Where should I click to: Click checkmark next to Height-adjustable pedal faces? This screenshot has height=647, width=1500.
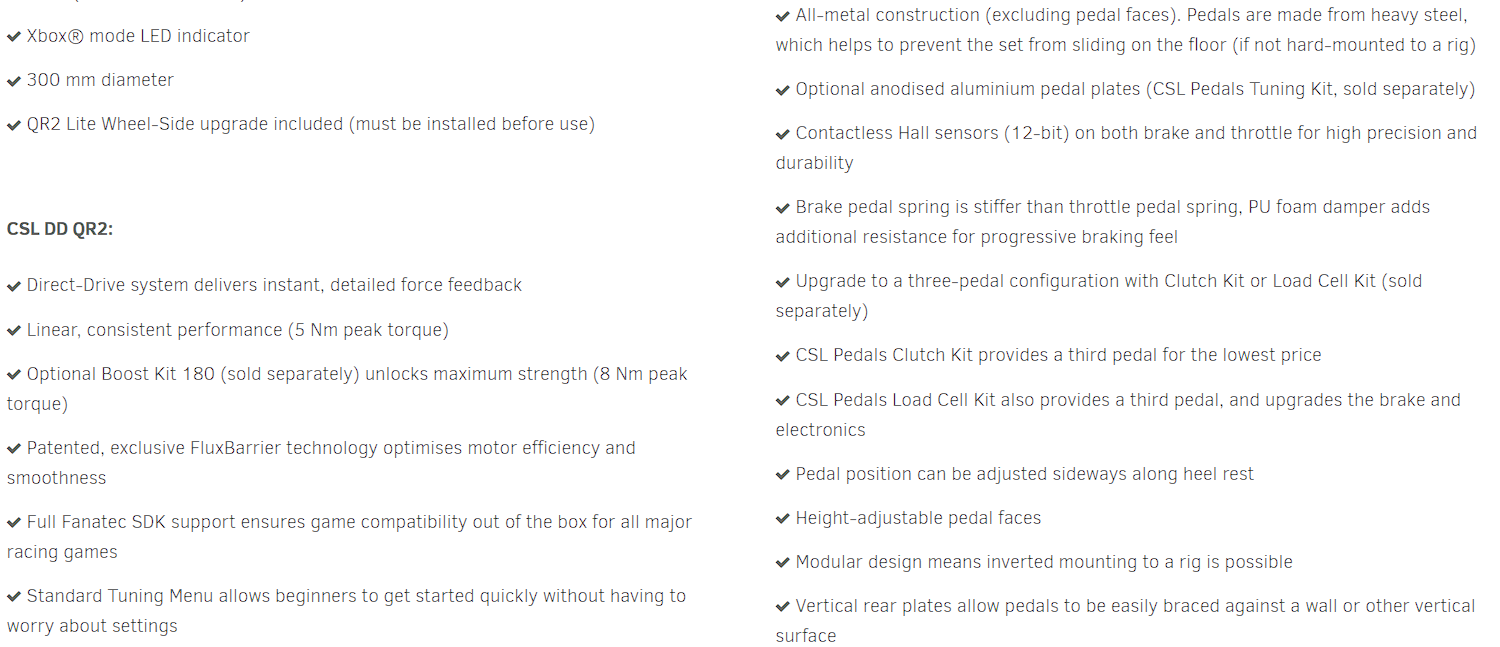pos(783,519)
